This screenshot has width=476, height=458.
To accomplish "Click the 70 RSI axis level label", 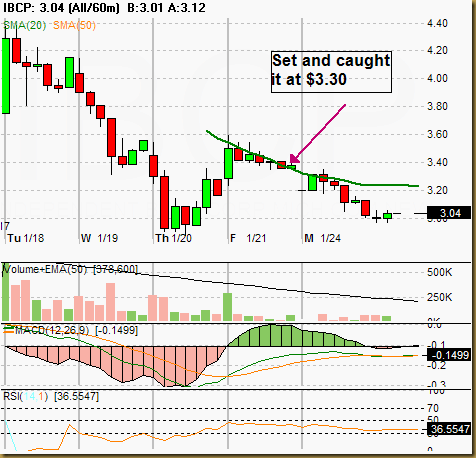I will tap(433, 408).
